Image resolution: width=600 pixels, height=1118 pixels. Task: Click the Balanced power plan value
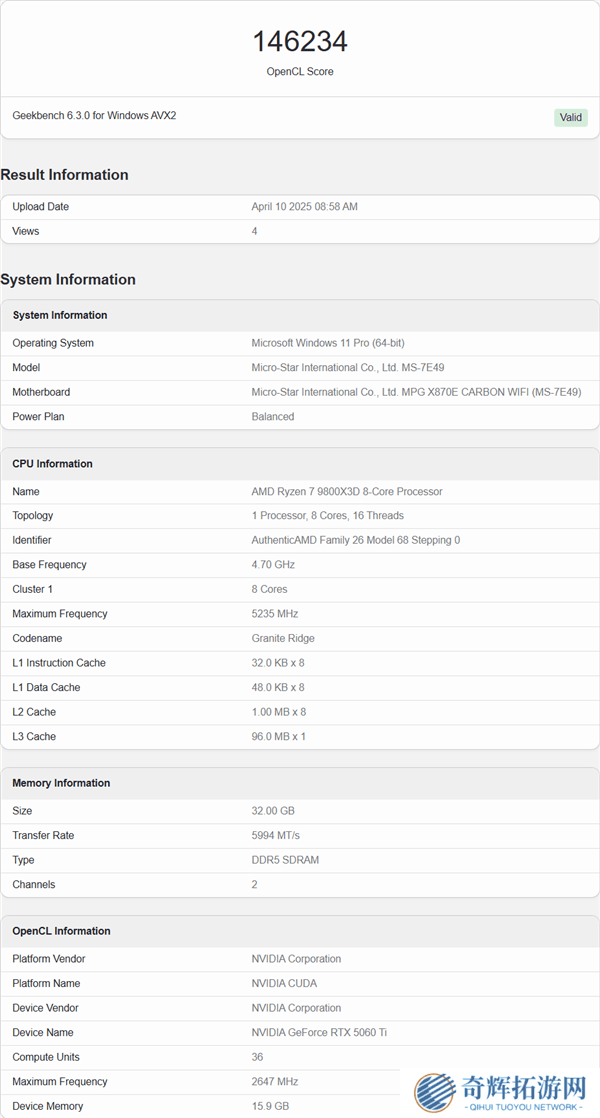pos(272,416)
